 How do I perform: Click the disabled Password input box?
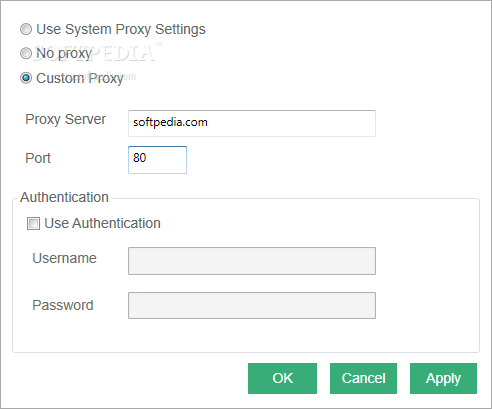click(x=252, y=306)
